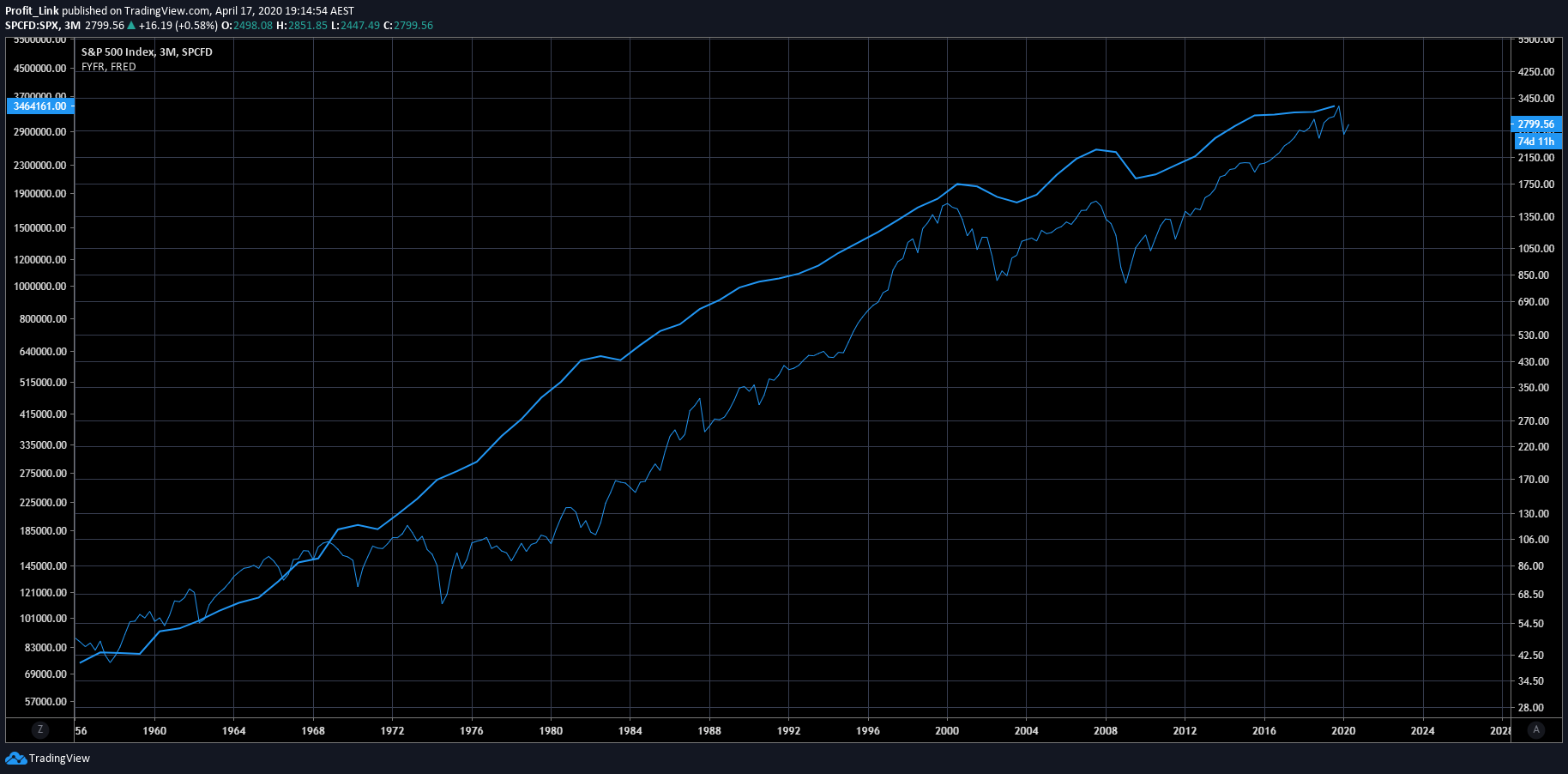This screenshot has height=774, width=1568.
Task: Click the 690.00 right scale value
Action: tap(1534, 302)
